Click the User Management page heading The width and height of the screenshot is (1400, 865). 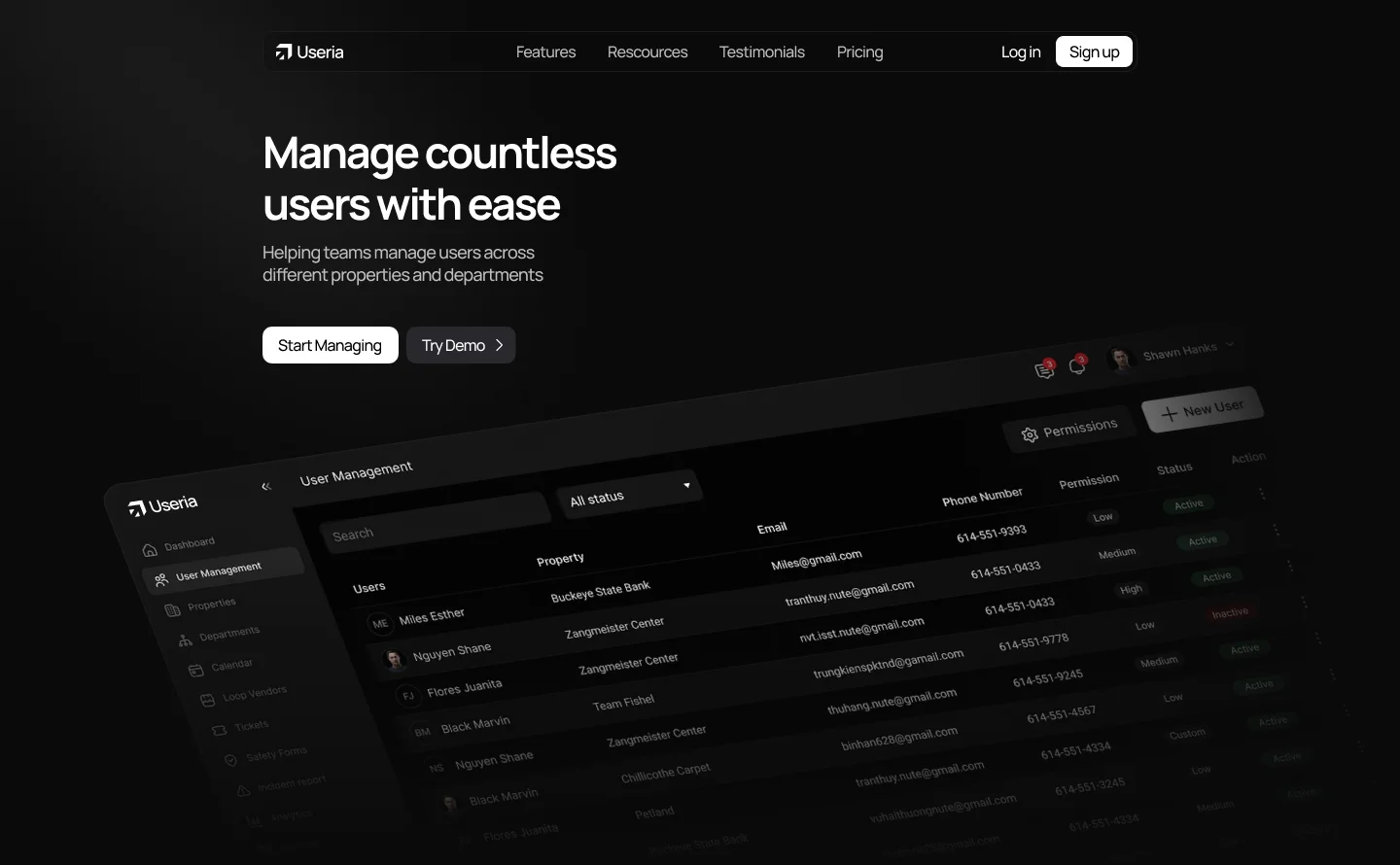click(x=356, y=473)
